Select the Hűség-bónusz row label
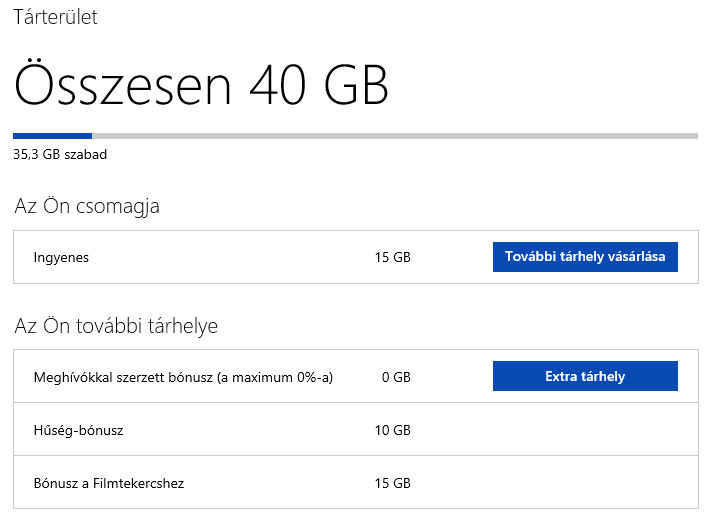Image resolution: width=721 pixels, height=516 pixels. tap(79, 430)
